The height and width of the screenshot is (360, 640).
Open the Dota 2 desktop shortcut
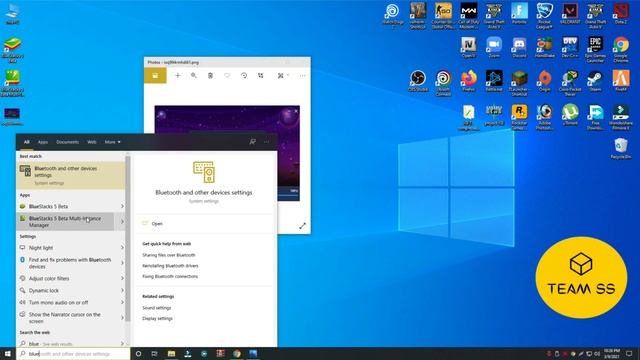(x=621, y=15)
